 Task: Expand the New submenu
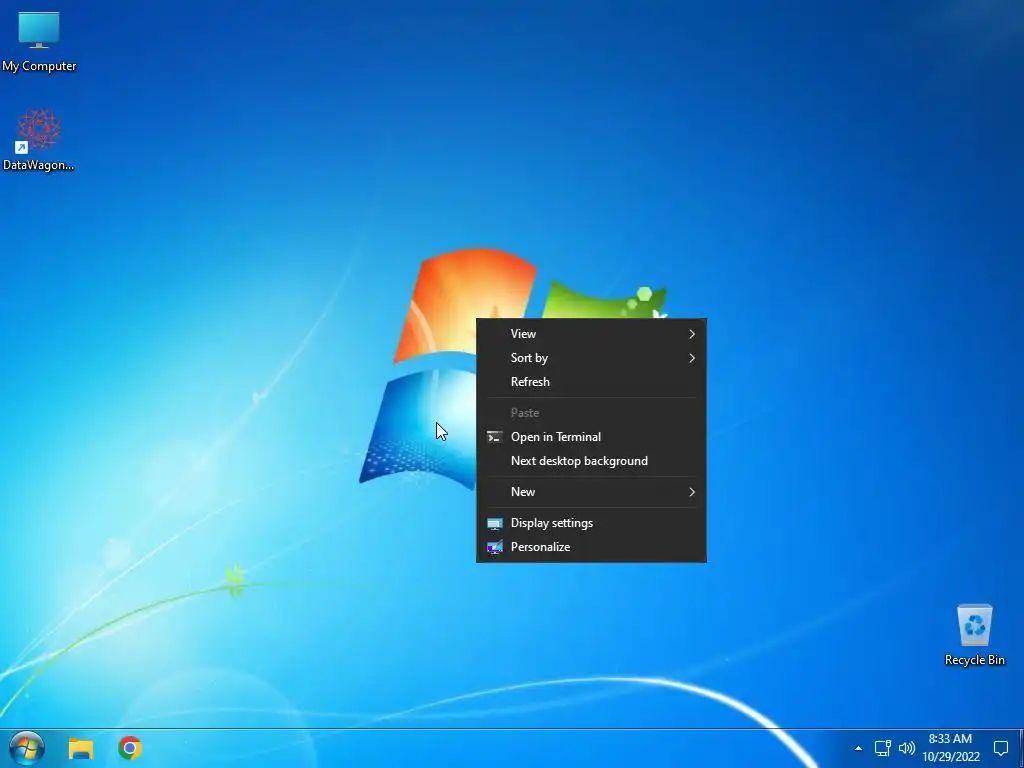(591, 492)
